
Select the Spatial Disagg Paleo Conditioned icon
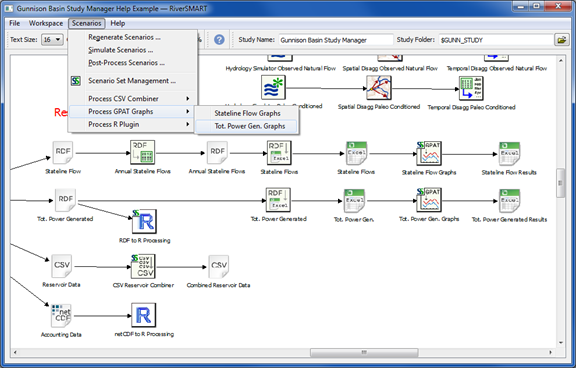379,88
